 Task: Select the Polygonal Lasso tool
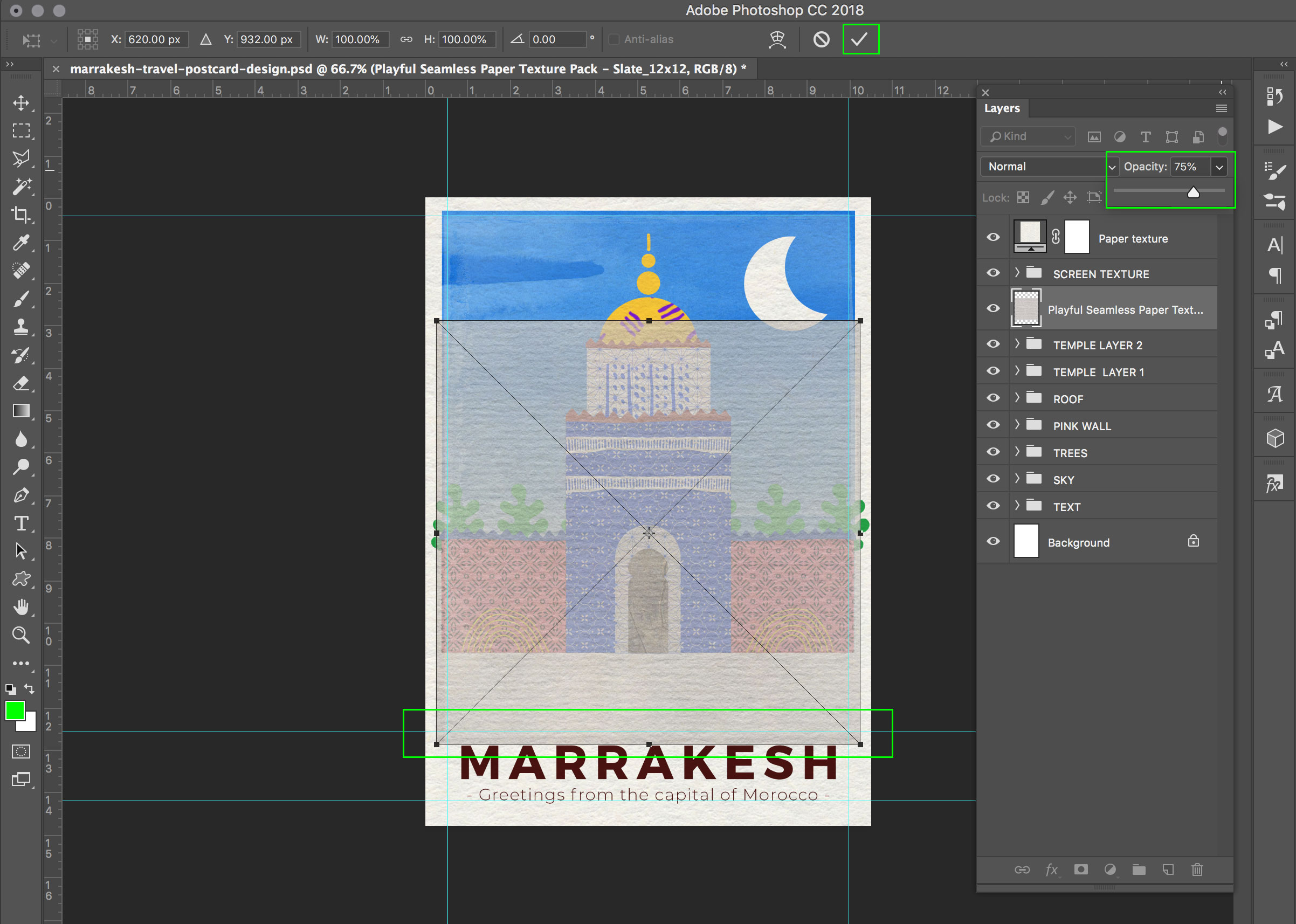pyautogui.click(x=21, y=158)
